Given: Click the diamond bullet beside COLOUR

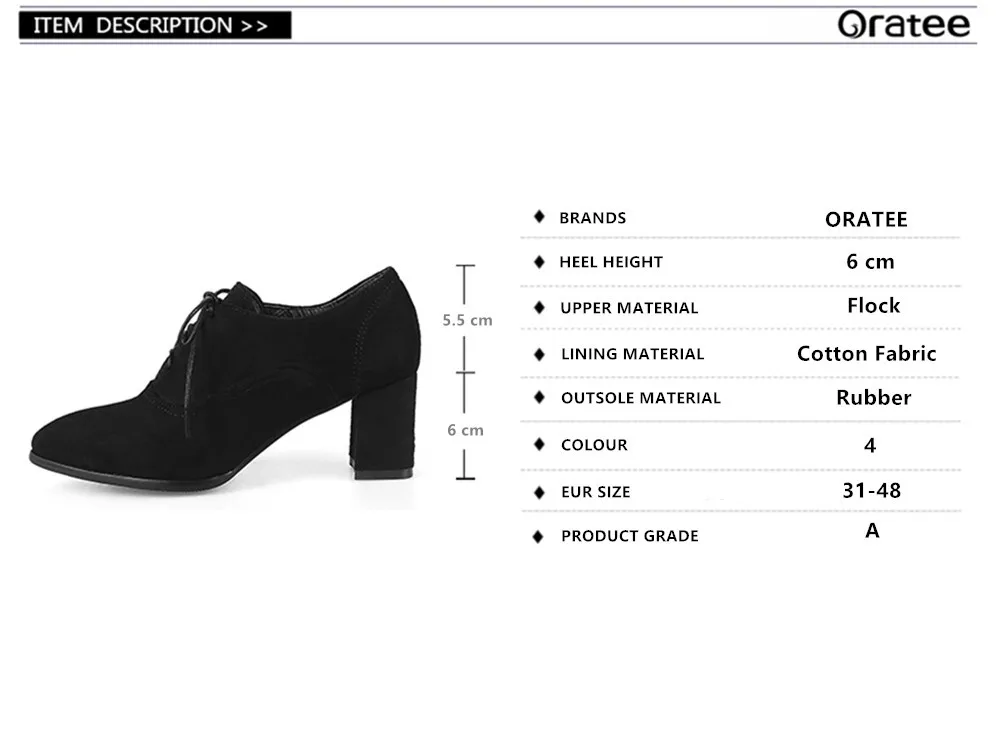Looking at the screenshot, I should coord(539,444).
